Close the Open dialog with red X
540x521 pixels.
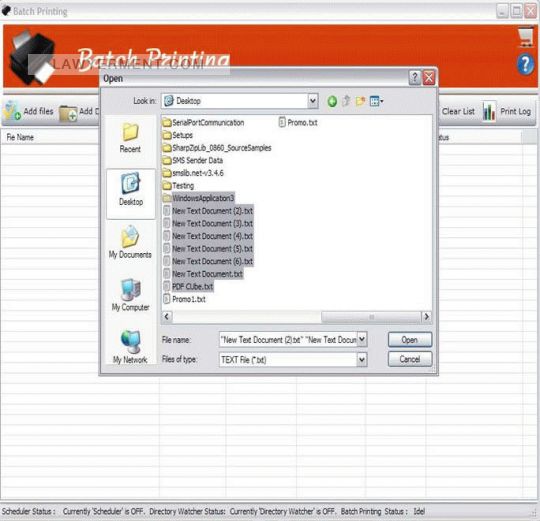click(x=429, y=78)
